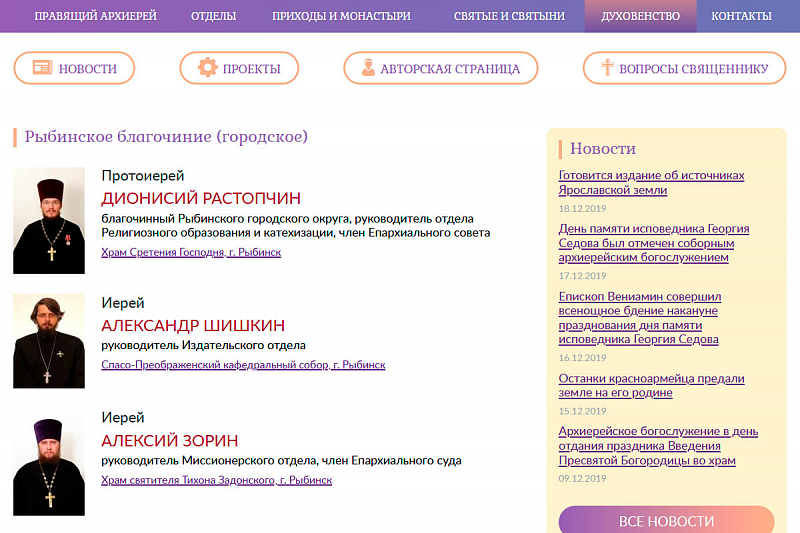The height and width of the screenshot is (533, 800).
Task: Click Иерей title above Александр Шишкин
Action: point(122,303)
